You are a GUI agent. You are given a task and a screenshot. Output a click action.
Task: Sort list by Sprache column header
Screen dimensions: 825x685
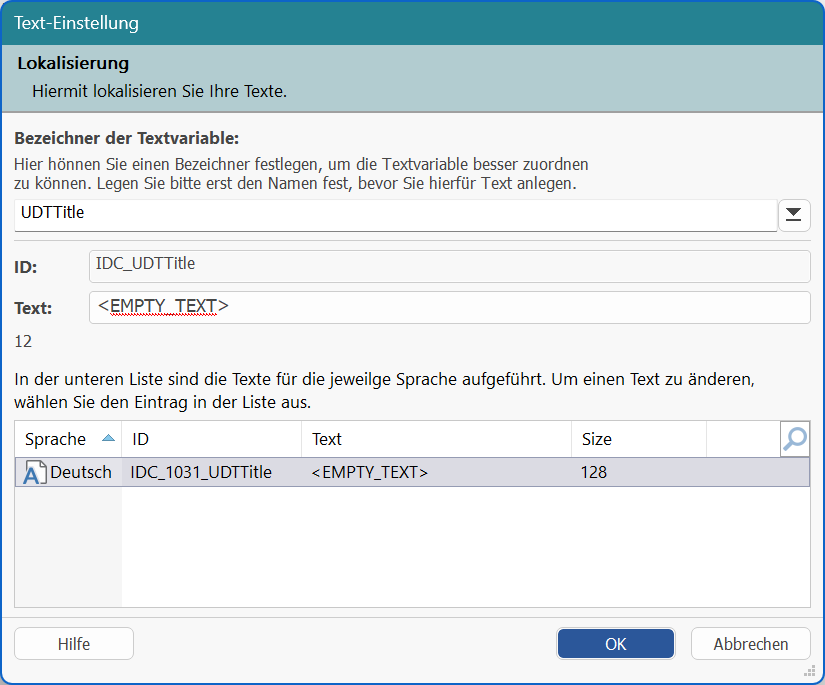68,439
